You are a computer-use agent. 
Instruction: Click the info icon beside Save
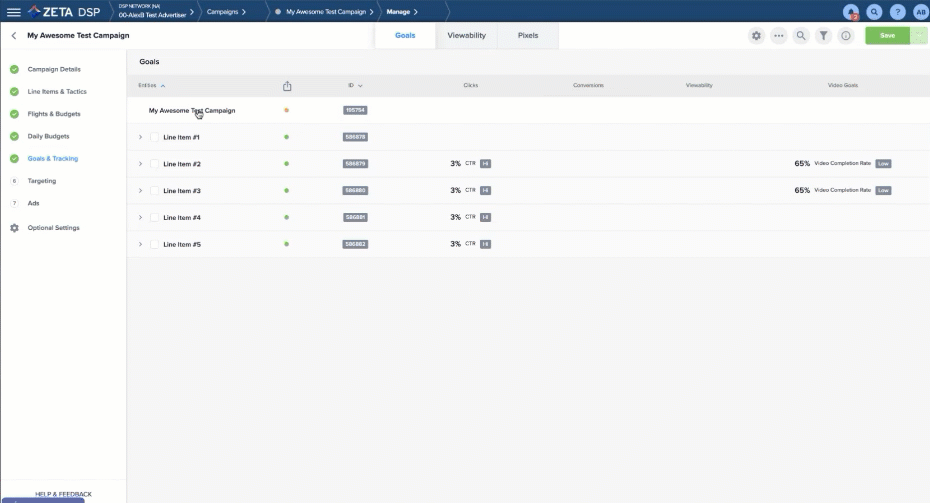[x=846, y=35]
